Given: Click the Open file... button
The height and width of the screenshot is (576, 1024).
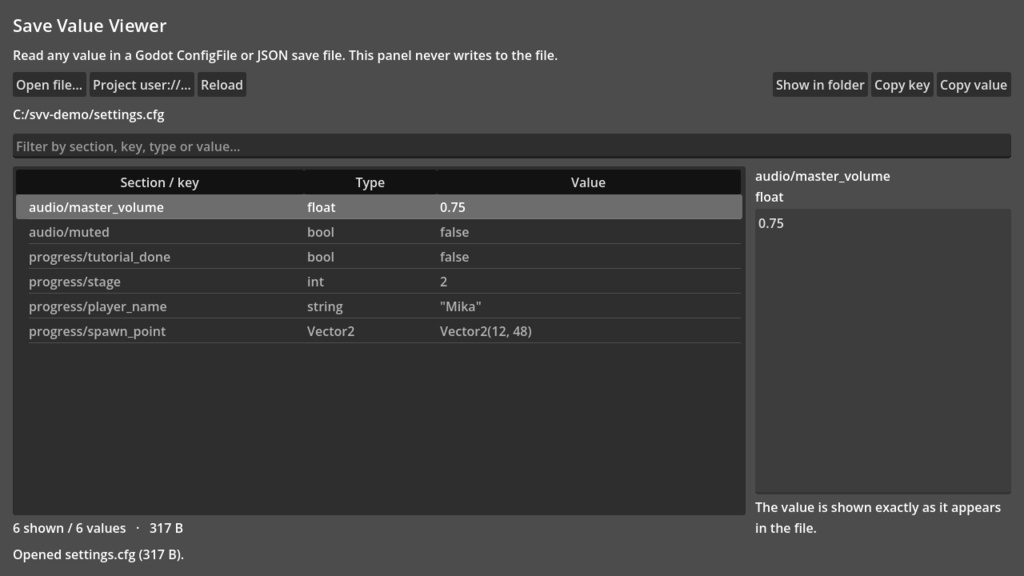Looking at the screenshot, I should pyautogui.click(x=49, y=85).
